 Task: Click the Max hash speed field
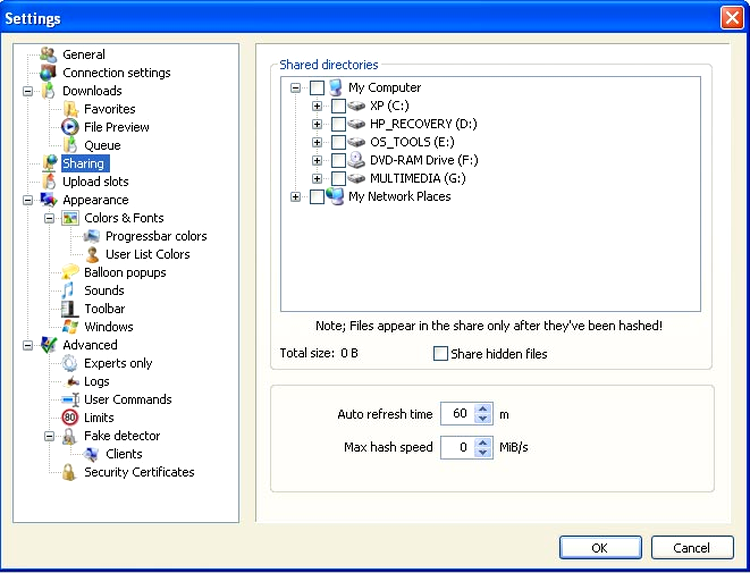[458, 448]
